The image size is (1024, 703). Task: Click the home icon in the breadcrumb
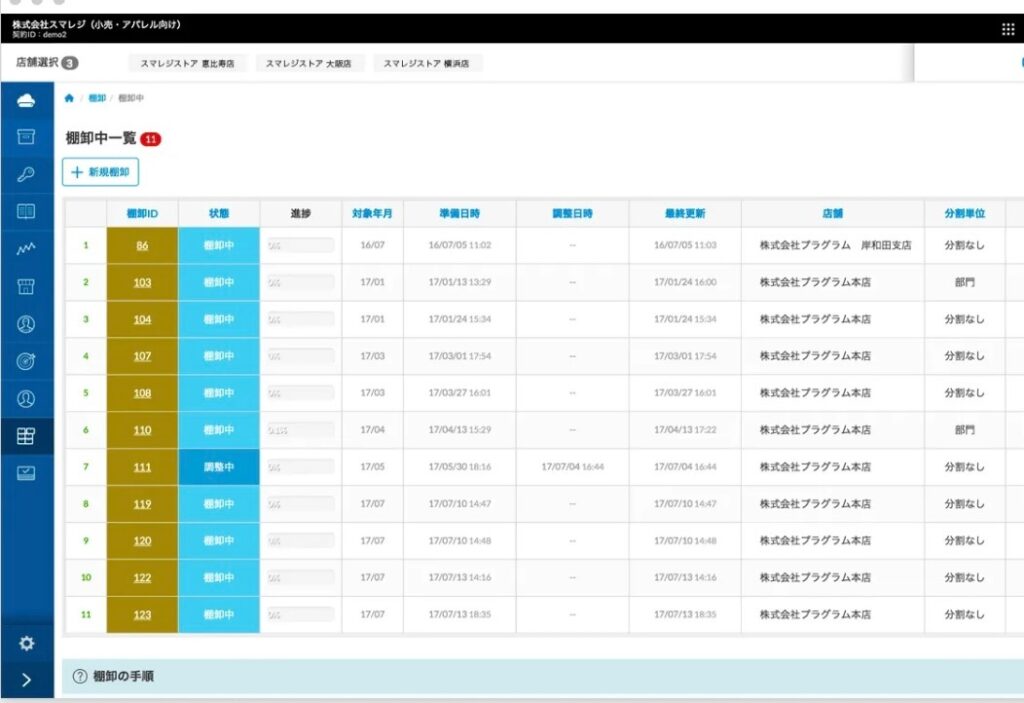coord(69,98)
